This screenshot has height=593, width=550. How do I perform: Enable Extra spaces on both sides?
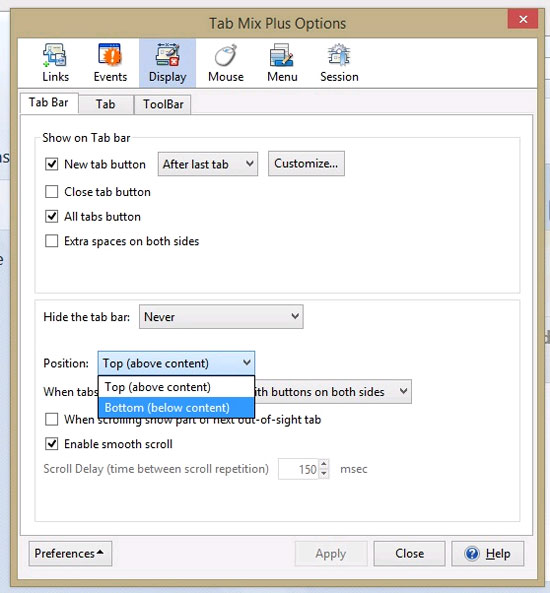(x=51, y=241)
